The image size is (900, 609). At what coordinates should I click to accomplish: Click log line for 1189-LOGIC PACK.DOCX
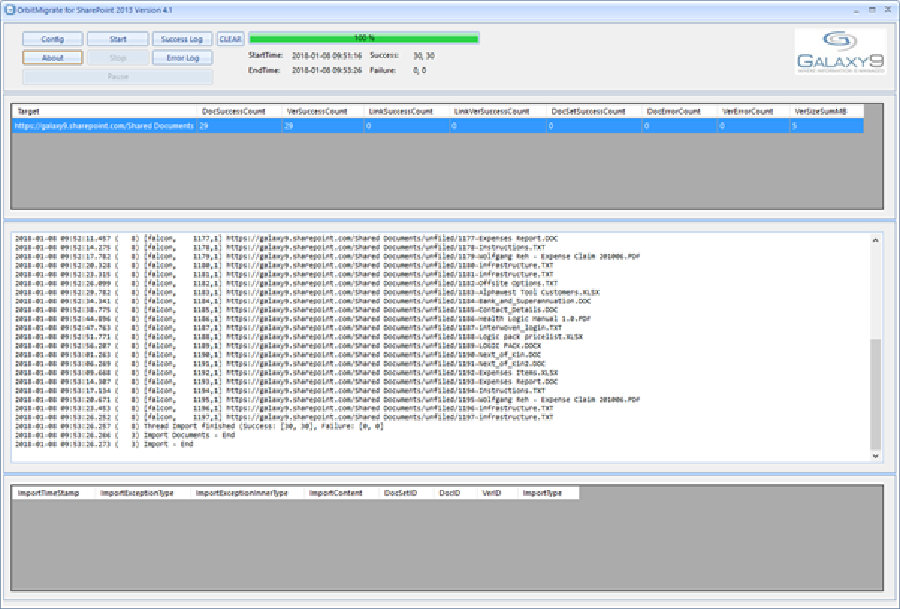(x=278, y=346)
